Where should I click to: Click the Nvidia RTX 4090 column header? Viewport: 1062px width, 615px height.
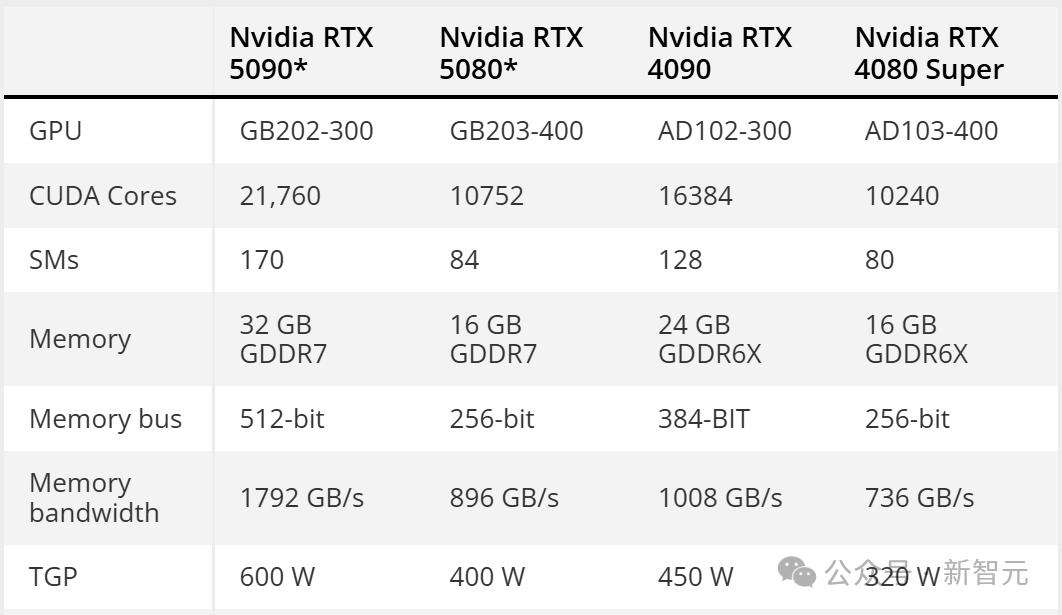coord(719,53)
